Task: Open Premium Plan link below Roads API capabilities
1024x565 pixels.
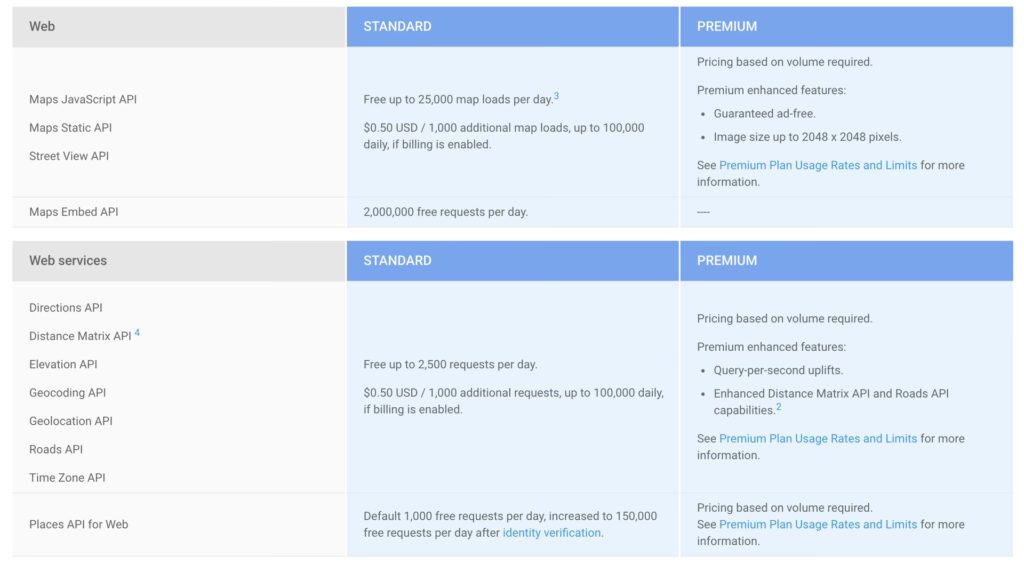Action: coord(817,438)
